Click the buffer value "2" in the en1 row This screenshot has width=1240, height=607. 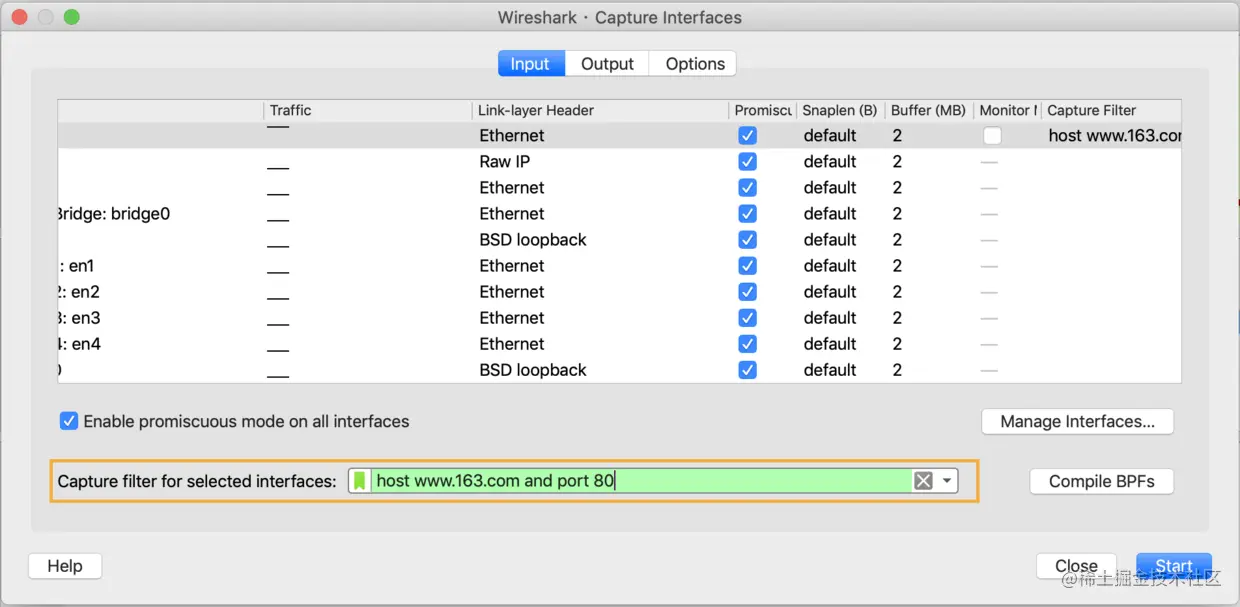tap(898, 266)
